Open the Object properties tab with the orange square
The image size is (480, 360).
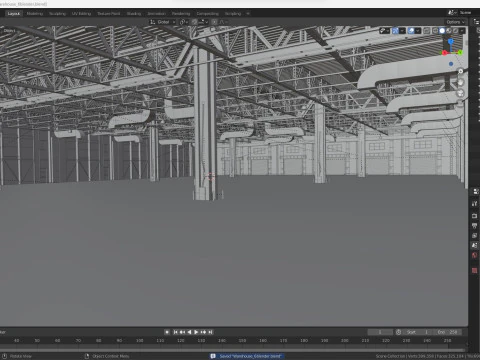pyautogui.click(x=474, y=270)
